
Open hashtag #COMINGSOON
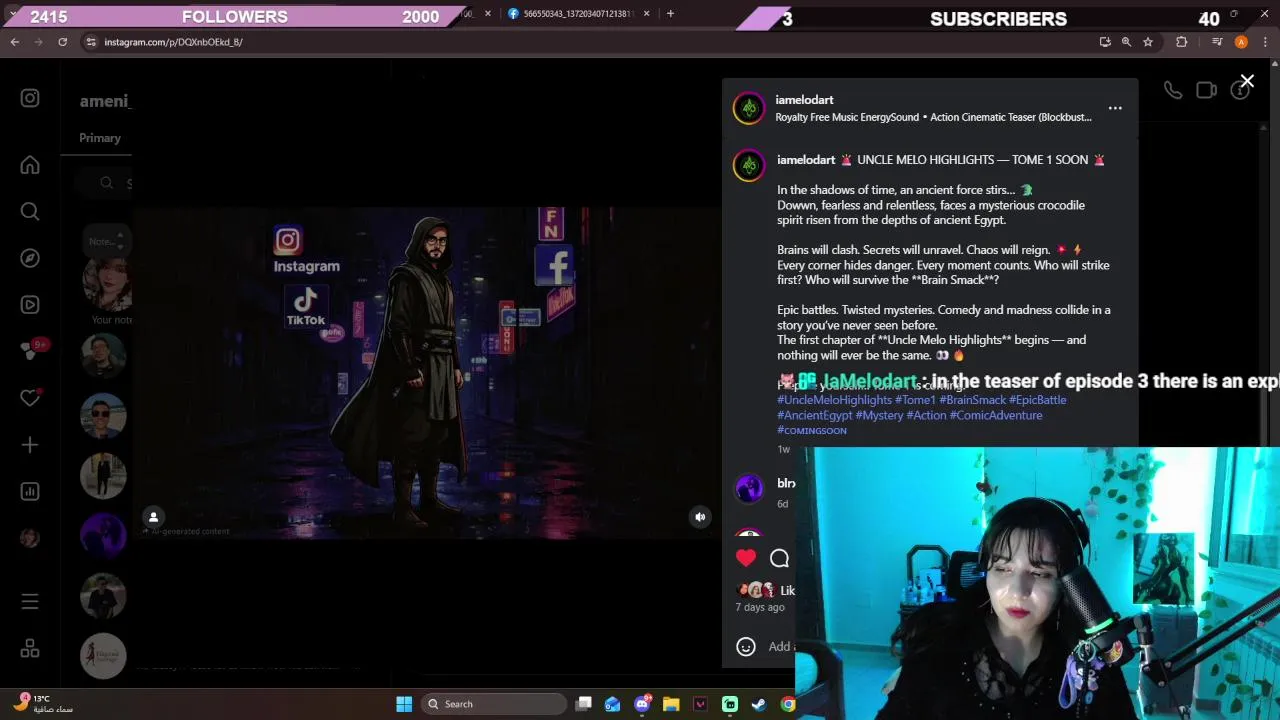tap(812, 430)
